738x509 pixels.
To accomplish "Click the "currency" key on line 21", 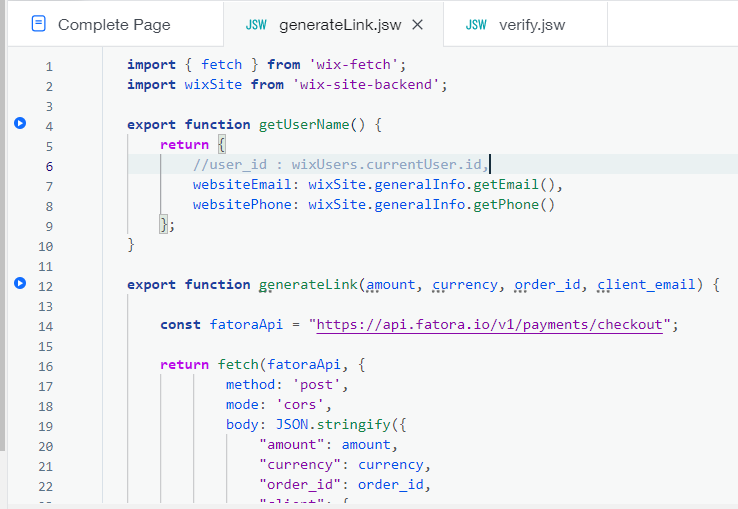I will click(x=300, y=465).
